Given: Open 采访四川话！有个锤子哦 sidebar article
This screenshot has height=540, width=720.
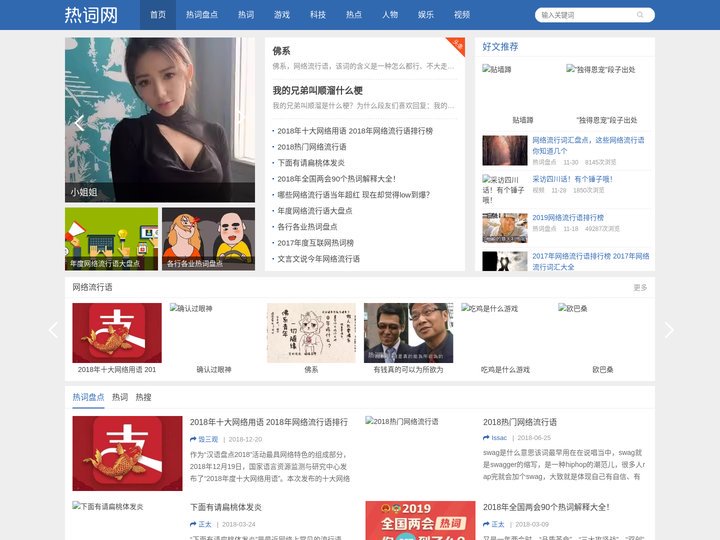Looking at the screenshot, I should pos(572,179).
